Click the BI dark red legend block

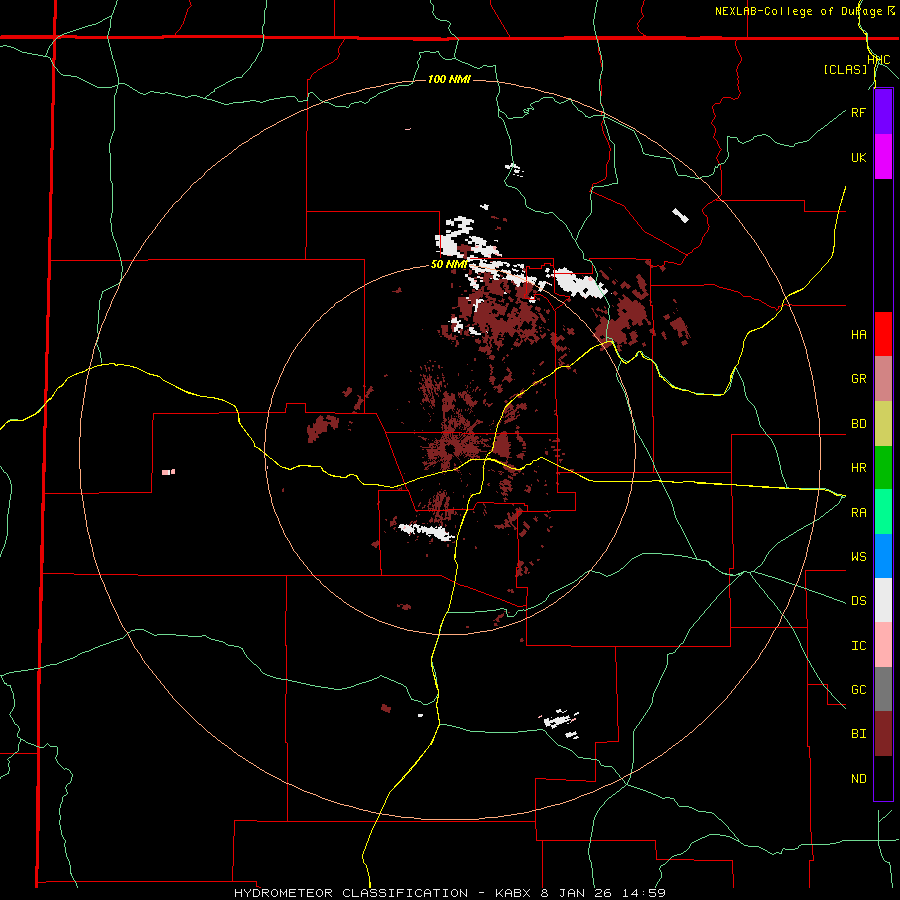883,734
